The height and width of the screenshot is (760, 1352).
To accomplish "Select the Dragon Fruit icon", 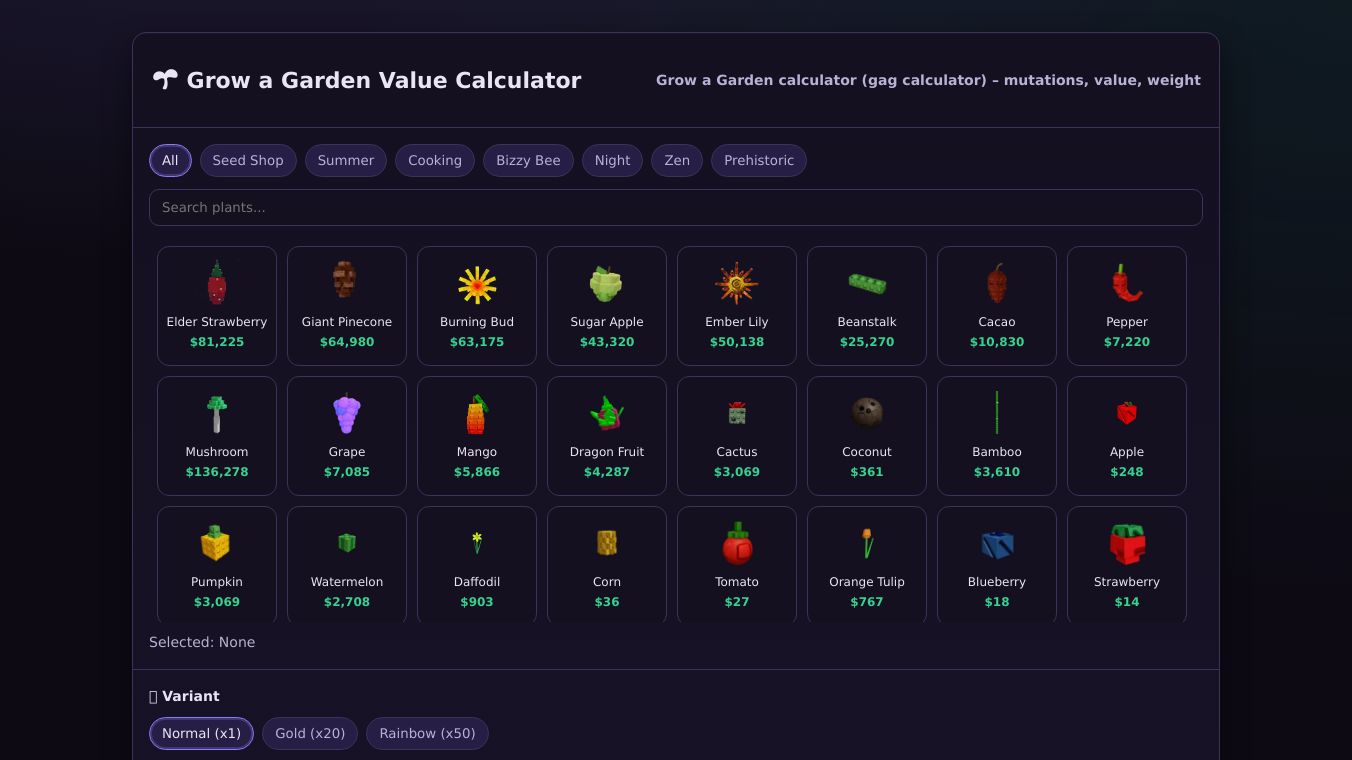I will [607, 413].
